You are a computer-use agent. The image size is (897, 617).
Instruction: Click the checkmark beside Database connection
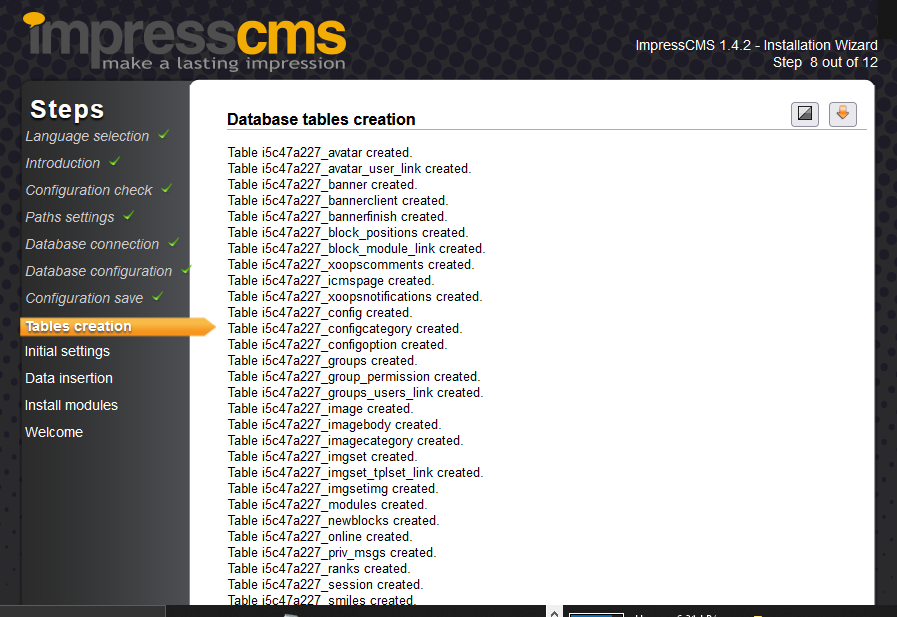(173, 242)
